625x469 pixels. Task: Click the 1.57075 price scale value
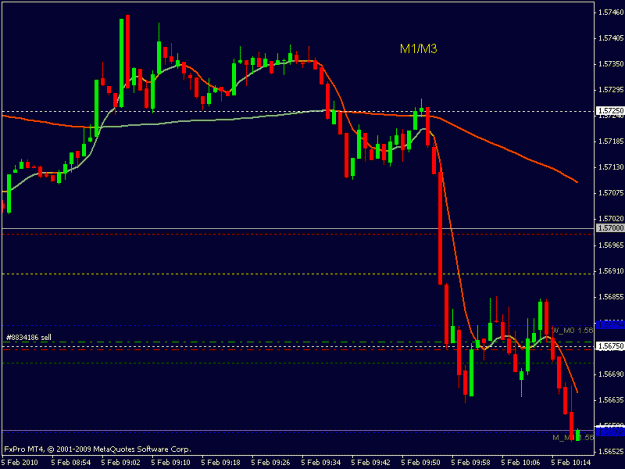611,193
